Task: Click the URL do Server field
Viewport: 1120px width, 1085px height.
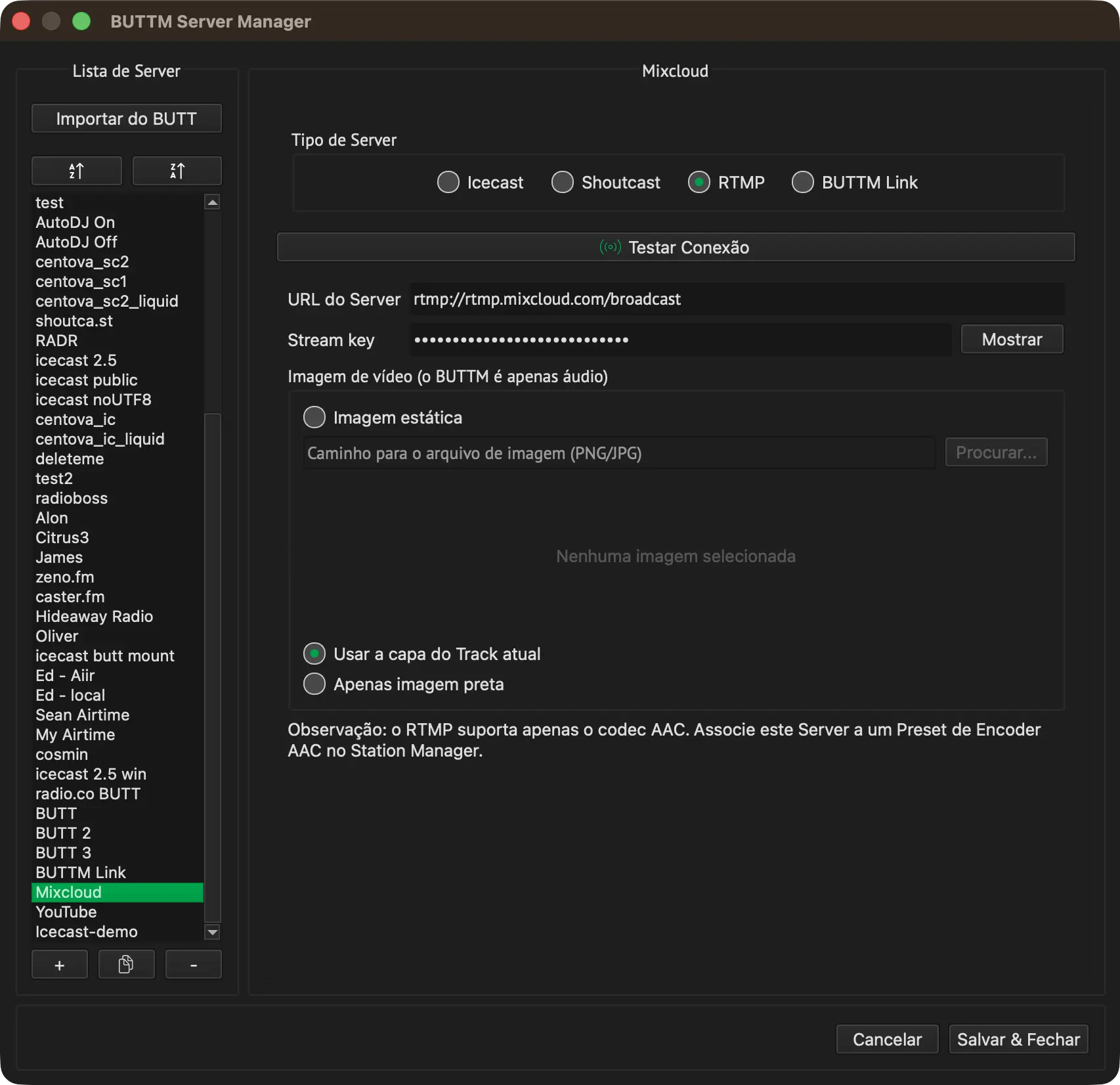Action: point(738,299)
